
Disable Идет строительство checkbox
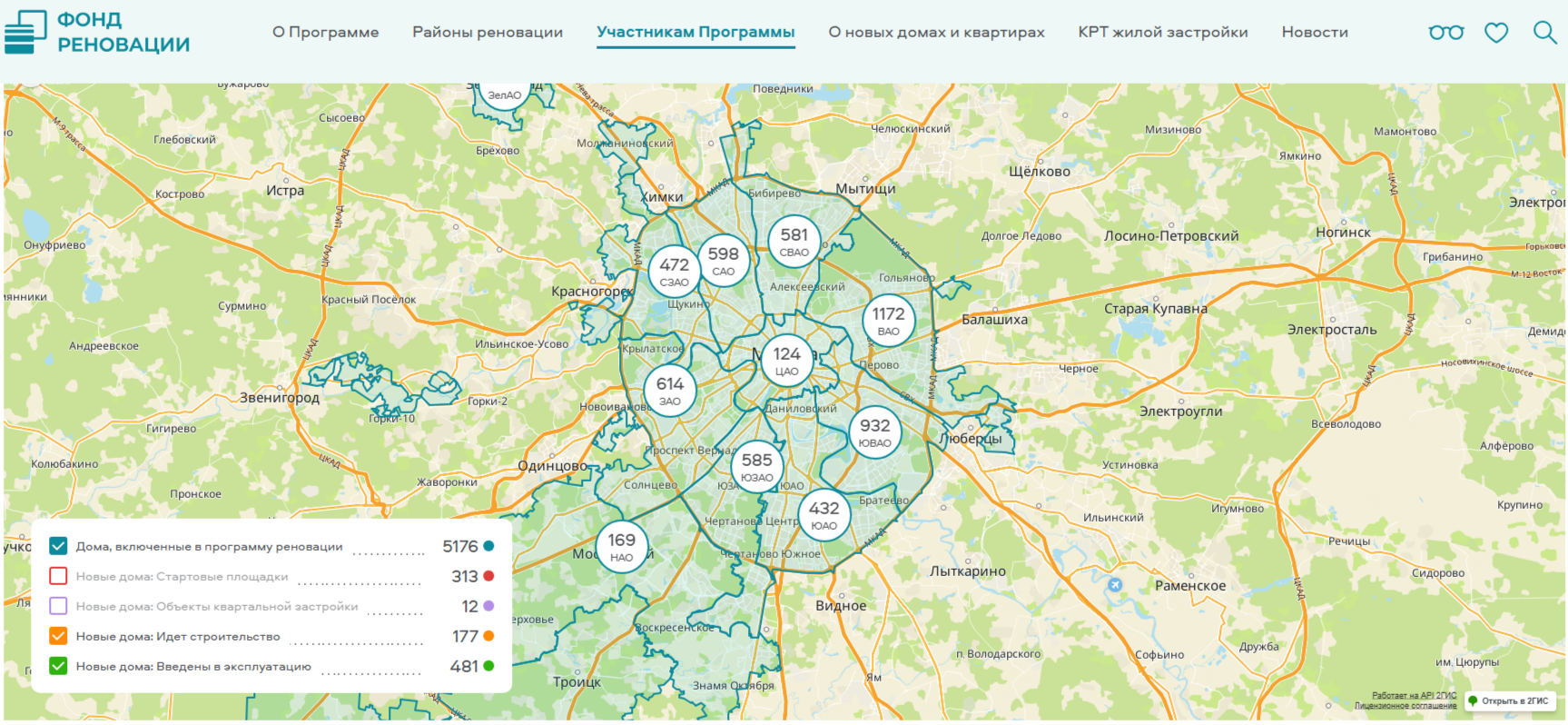pos(58,636)
